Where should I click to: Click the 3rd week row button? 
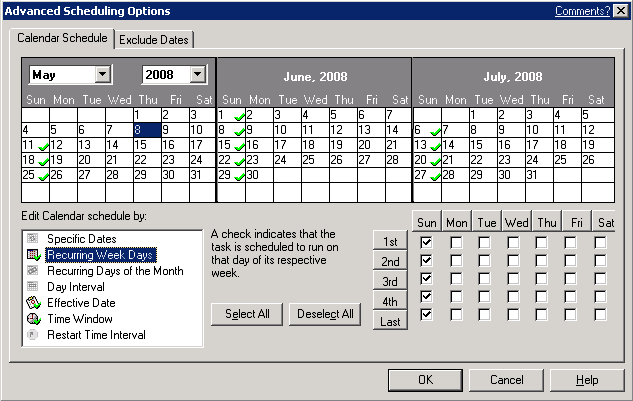[x=390, y=281]
